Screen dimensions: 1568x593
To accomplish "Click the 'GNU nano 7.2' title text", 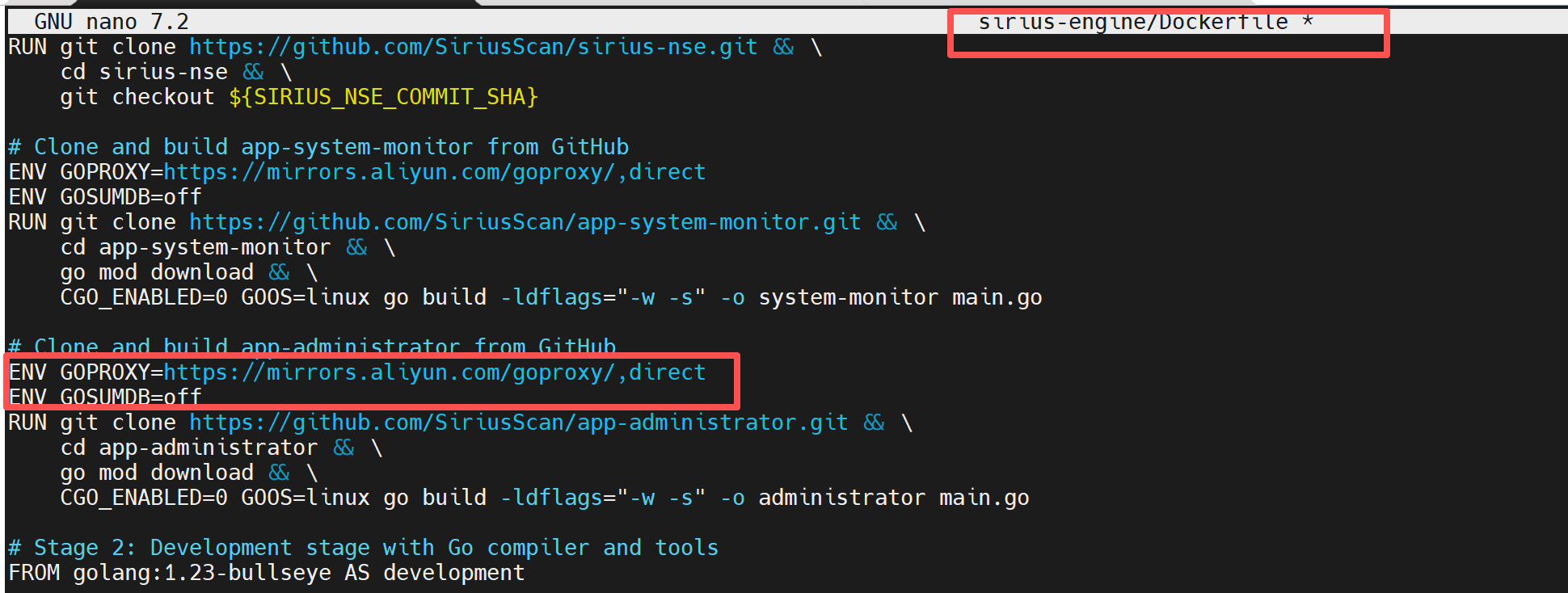I will coord(112,22).
